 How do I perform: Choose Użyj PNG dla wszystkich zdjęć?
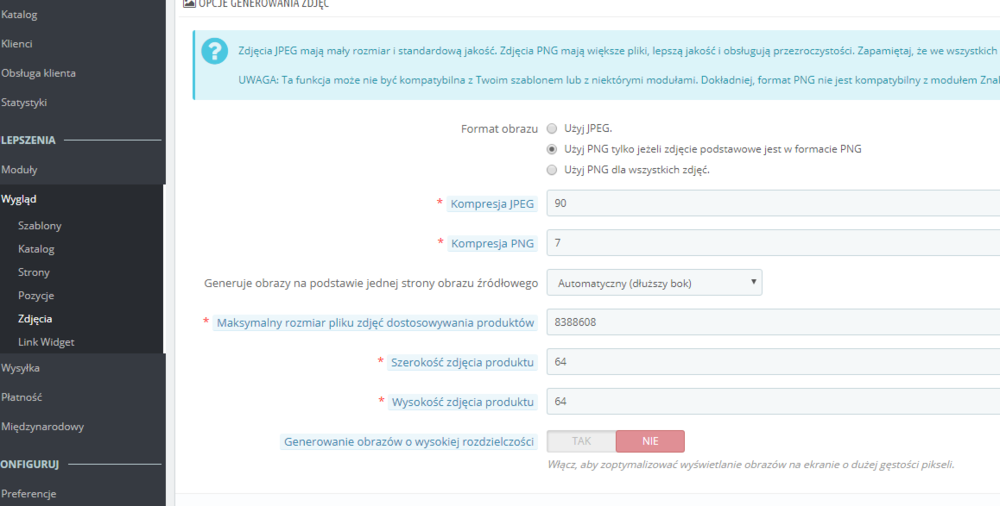pos(552,170)
